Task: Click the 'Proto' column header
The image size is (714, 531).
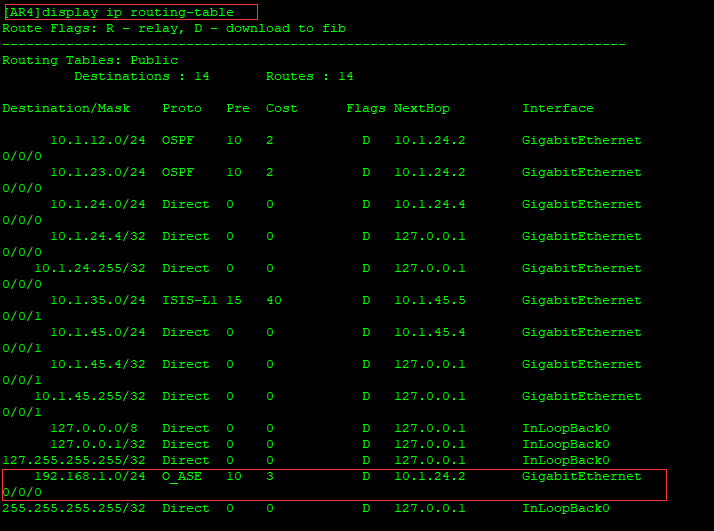Action: pyautogui.click(x=182, y=108)
